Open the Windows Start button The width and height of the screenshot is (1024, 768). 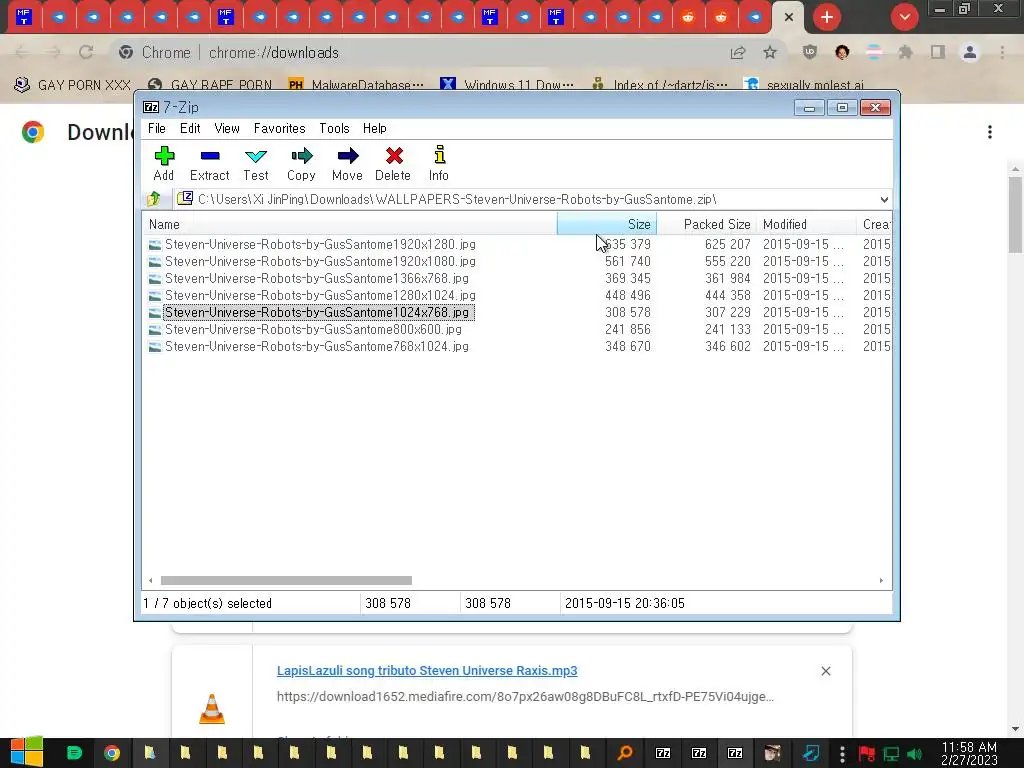pyautogui.click(x=27, y=752)
